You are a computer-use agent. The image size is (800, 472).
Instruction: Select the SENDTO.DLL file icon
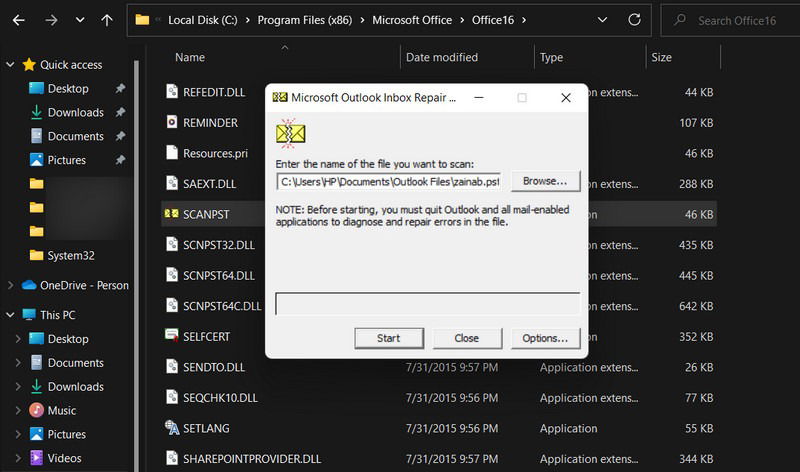pyautogui.click(x=172, y=367)
